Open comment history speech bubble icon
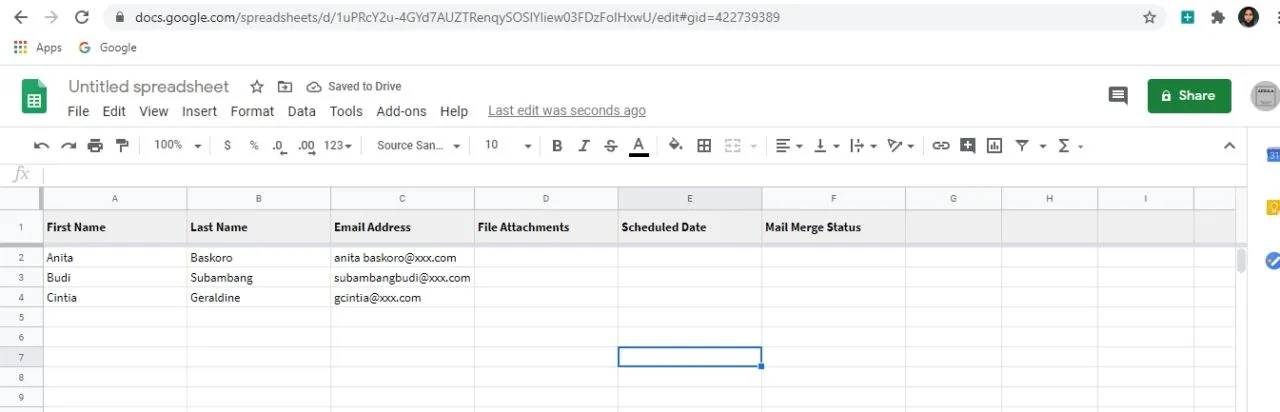Image resolution: width=1280 pixels, height=412 pixels. pos(1118,96)
